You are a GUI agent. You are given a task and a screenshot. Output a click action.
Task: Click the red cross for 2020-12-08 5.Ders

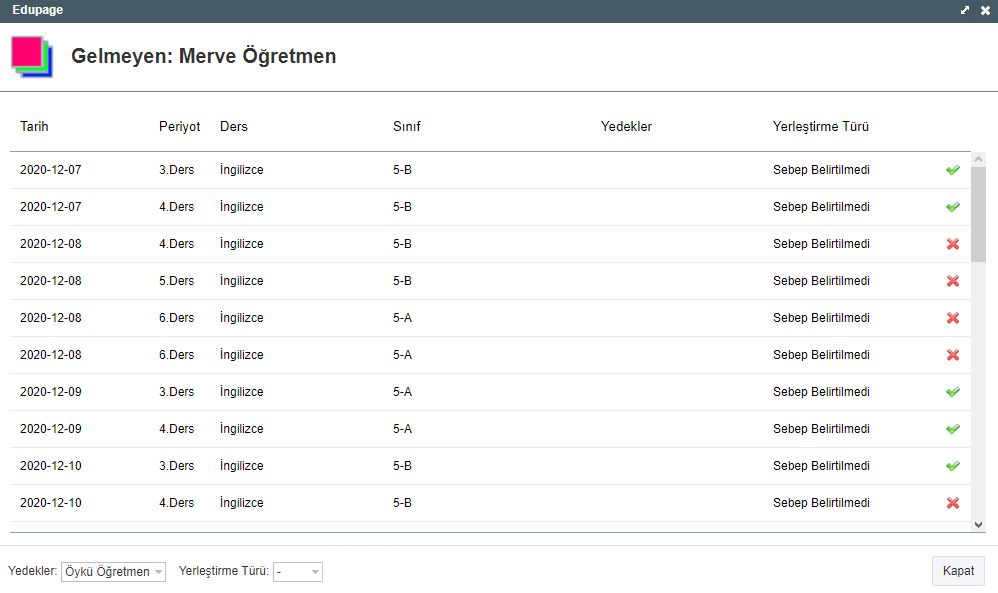(x=952, y=281)
